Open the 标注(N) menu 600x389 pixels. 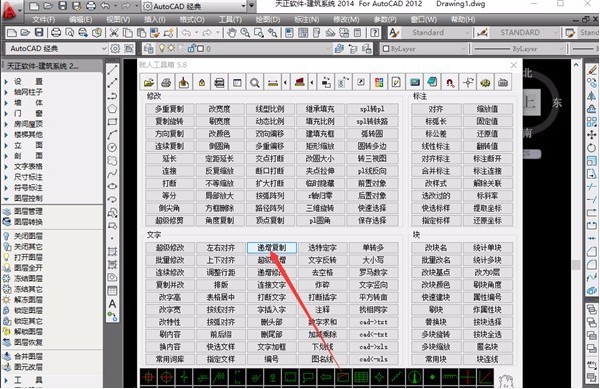point(307,19)
